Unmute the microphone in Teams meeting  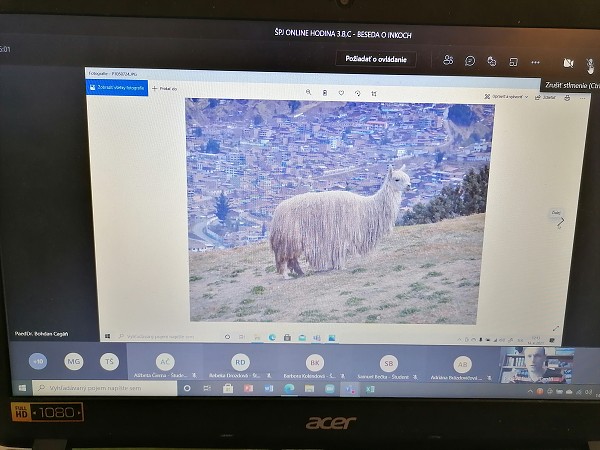[x=590, y=65]
